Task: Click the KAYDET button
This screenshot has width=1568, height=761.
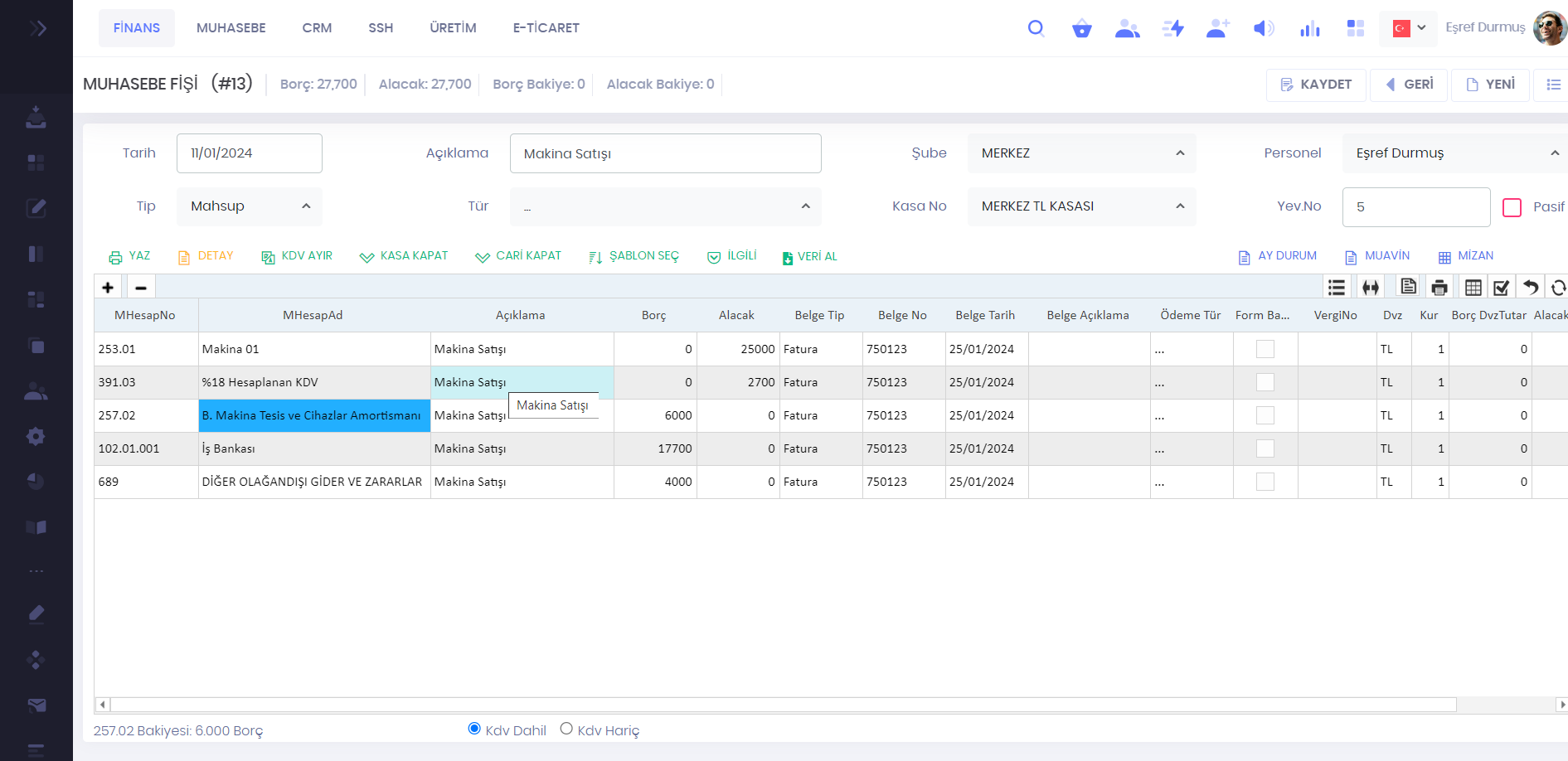Action: [x=1316, y=85]
